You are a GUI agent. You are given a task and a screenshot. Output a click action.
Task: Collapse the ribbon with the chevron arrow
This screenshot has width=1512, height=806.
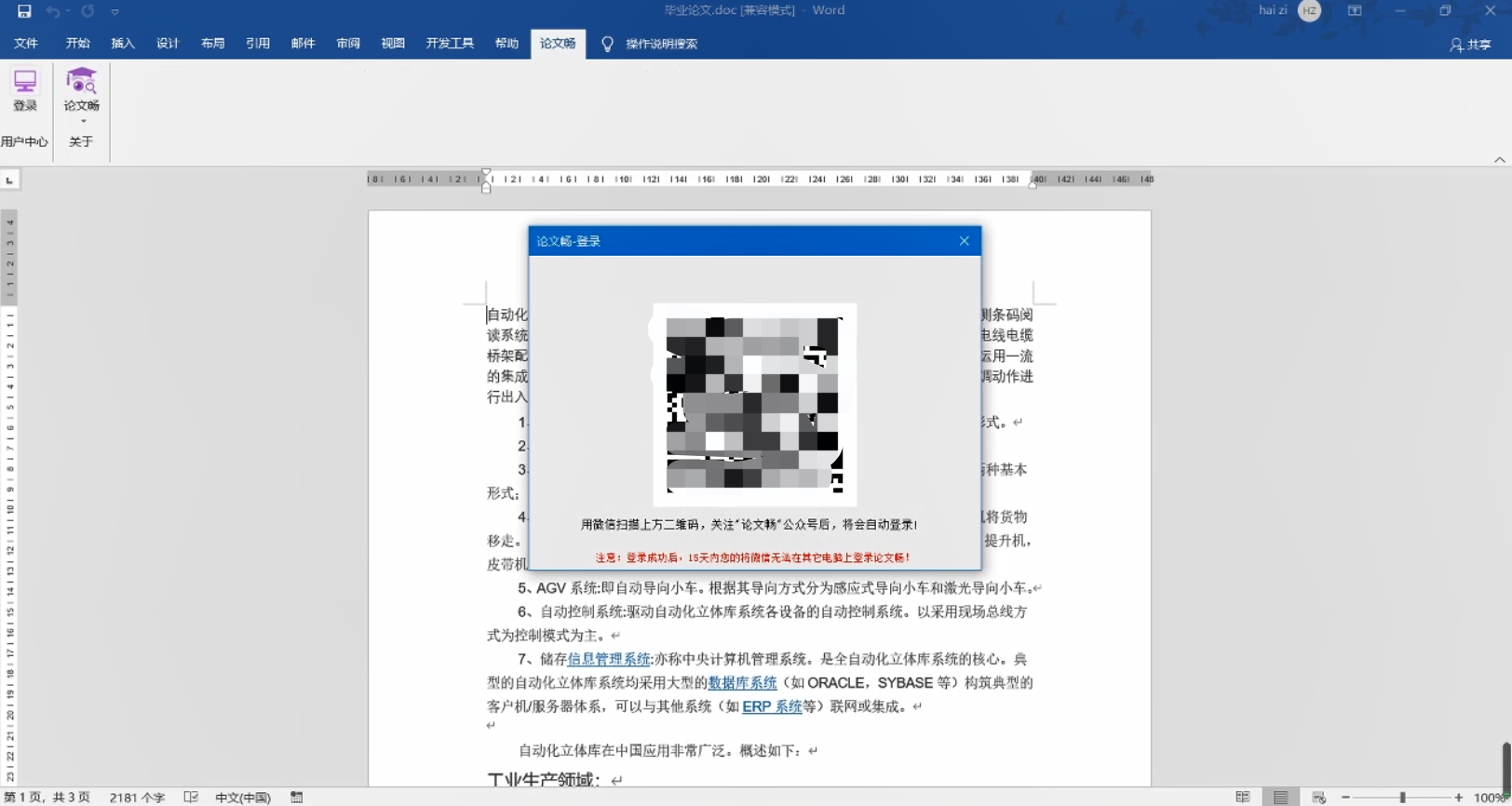click(x=1499, y=160)
